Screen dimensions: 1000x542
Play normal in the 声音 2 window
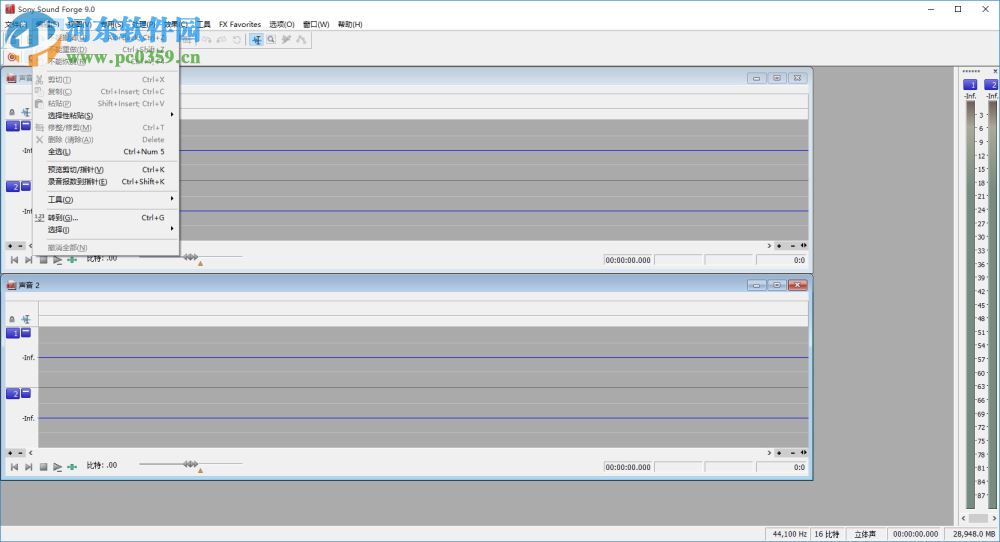tap(57, 467)
